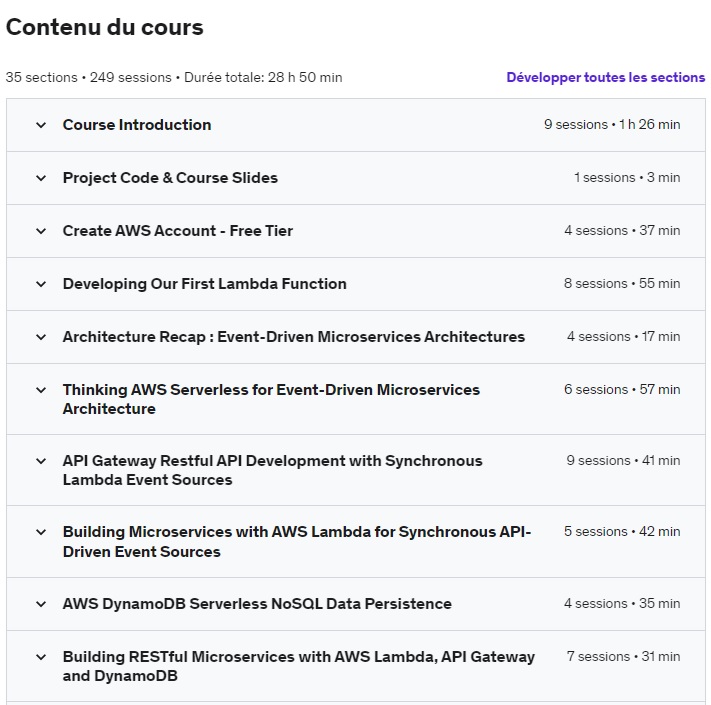
Task: Click '9 sessions • 1 h 26 min' label
Action: [x=612, y=125]
